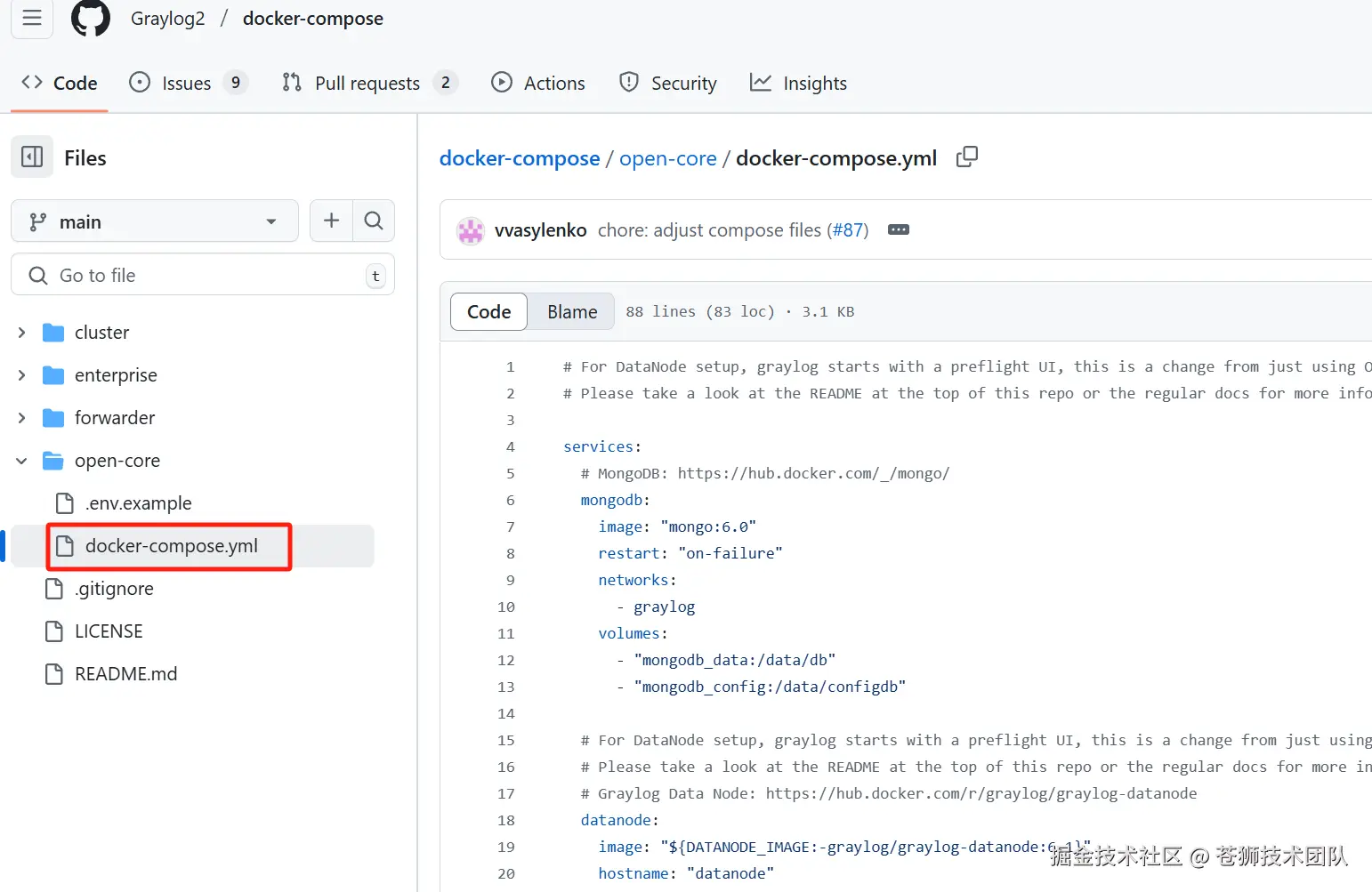Screen dimensions: 1372x892
Task: Expand the forwarder folder chevron
Action: click(x=21, y=418)
